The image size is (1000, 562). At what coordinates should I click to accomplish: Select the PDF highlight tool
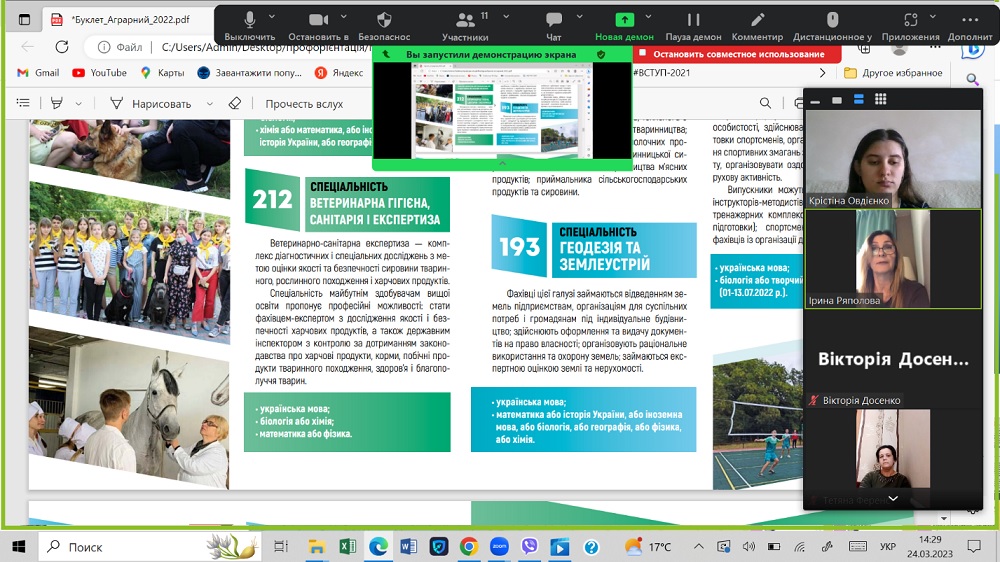(x=57, y=103)
